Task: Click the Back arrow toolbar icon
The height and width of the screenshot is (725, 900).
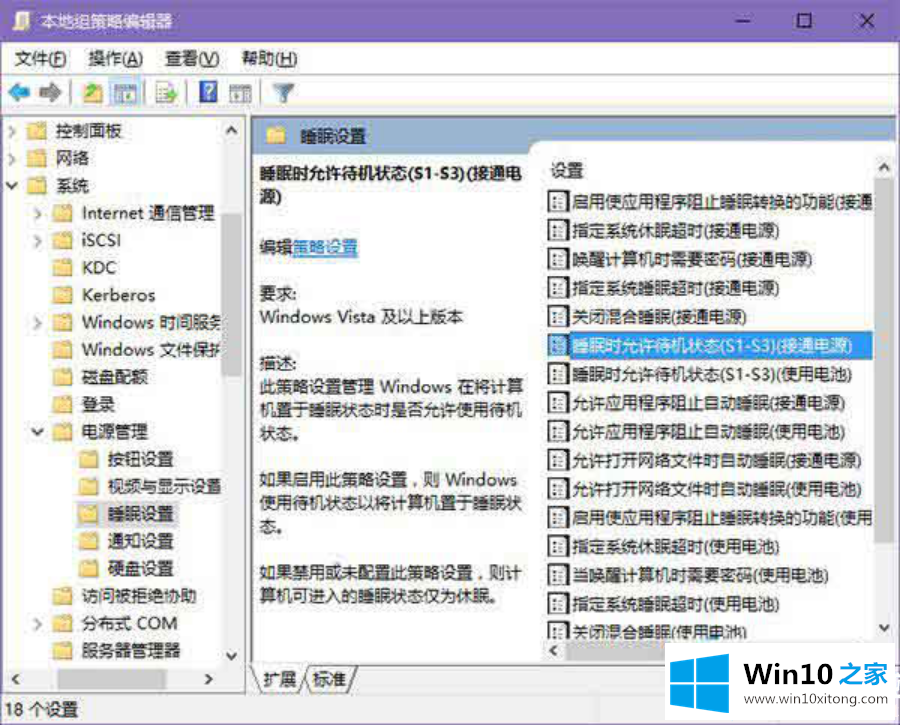Action: pos(20,92)
